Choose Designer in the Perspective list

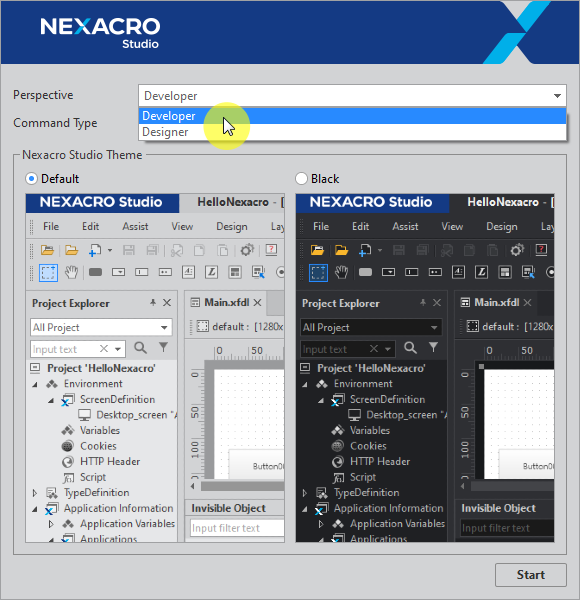[x=352, y=132]
